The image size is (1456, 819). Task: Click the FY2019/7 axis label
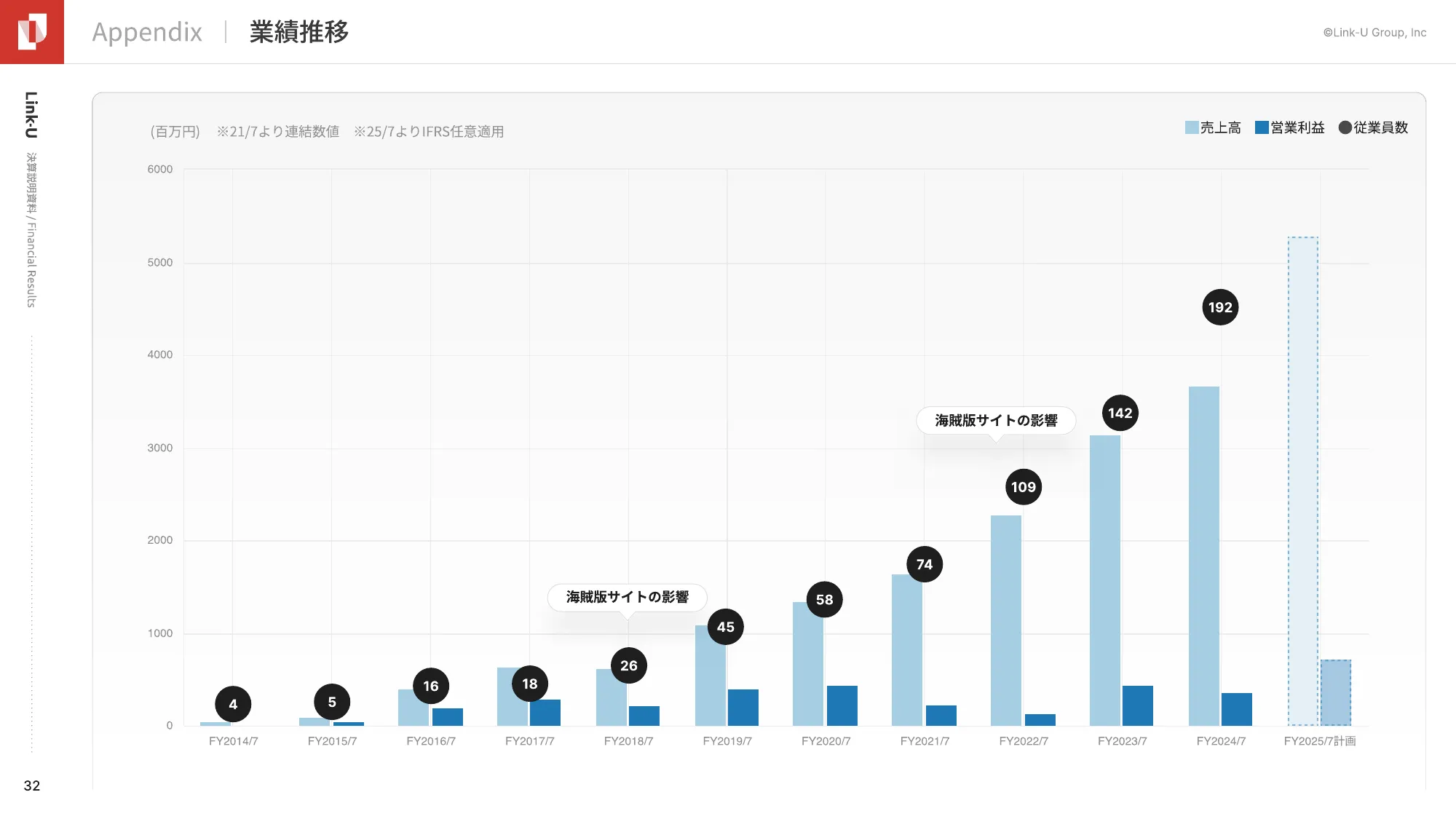pyautogui.click(x=727, y=741)
